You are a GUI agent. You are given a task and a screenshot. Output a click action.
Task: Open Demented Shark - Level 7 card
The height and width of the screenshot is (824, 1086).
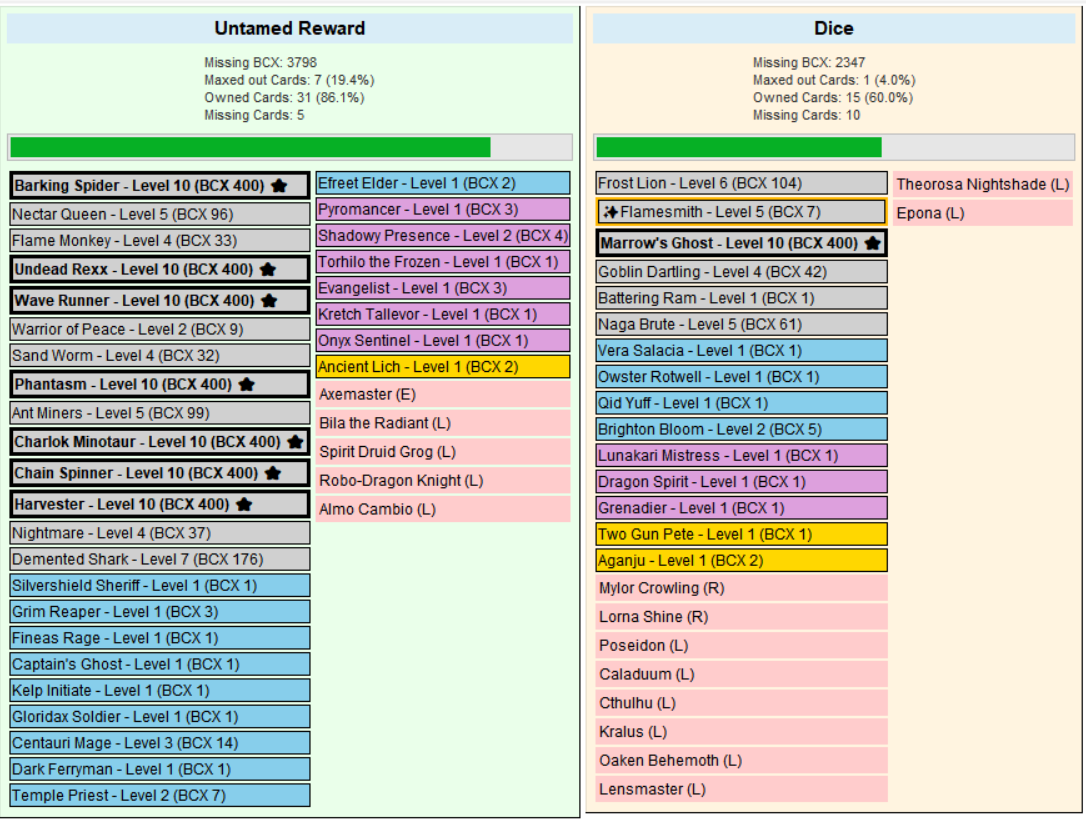pyautogui.click(x=160, y=559)
